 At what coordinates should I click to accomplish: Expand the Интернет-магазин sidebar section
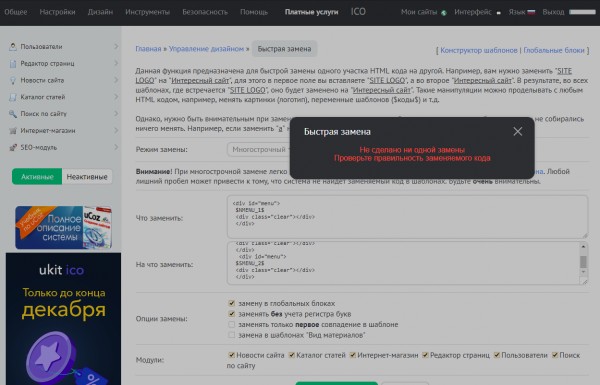[x=116, y=131]
